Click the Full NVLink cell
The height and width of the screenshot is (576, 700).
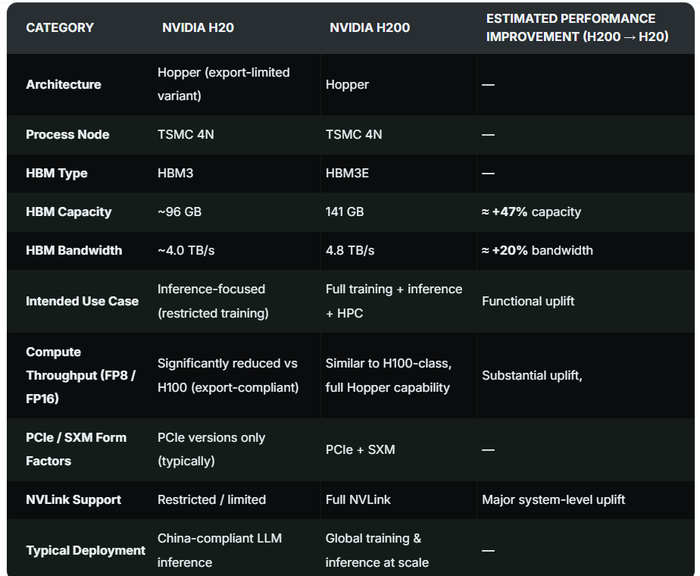point(359,500)
